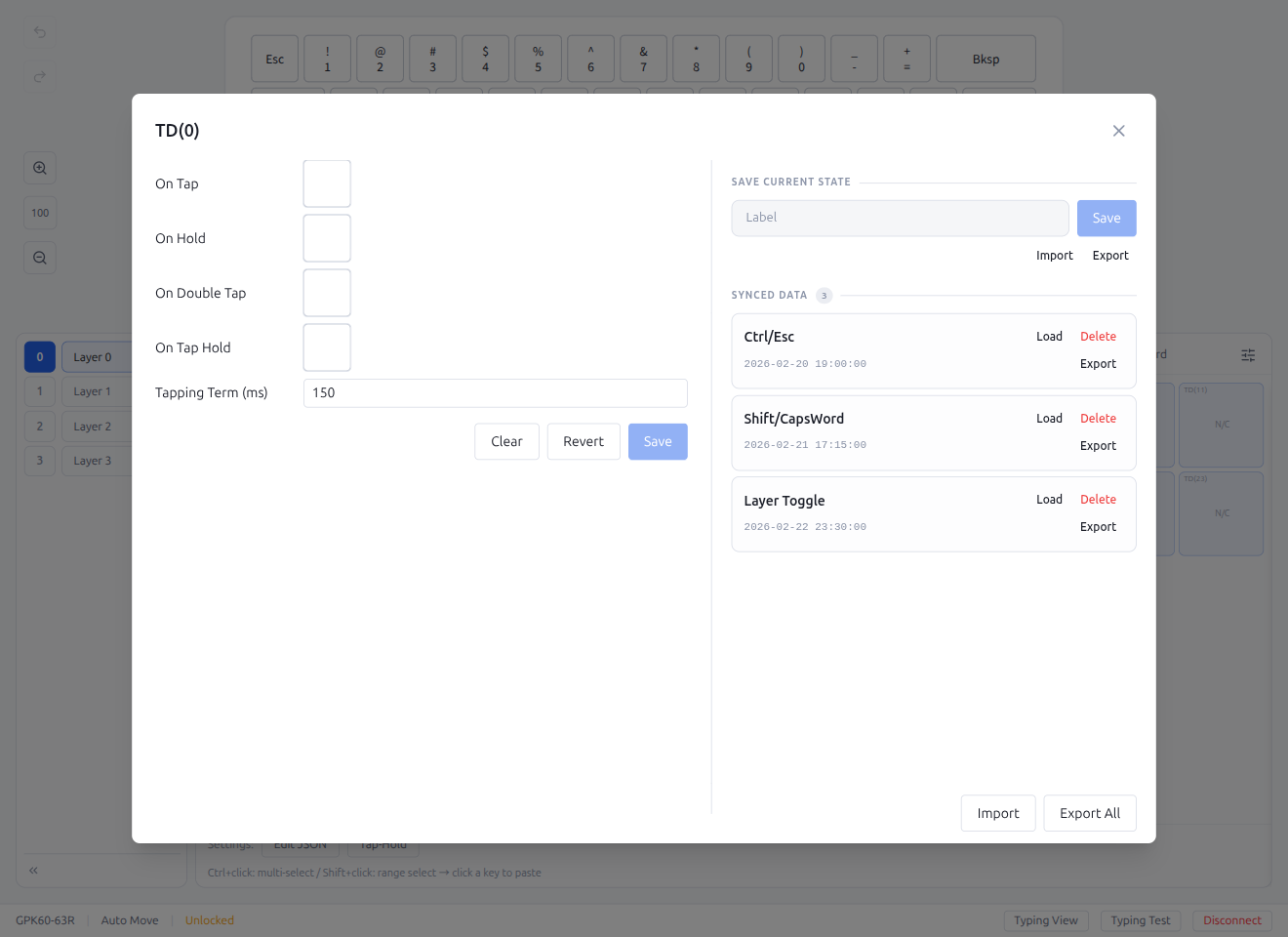Click the Export All button
Image resolution: width=1288 pixels, height=937 pixels.
click(x=1090, y=812)
